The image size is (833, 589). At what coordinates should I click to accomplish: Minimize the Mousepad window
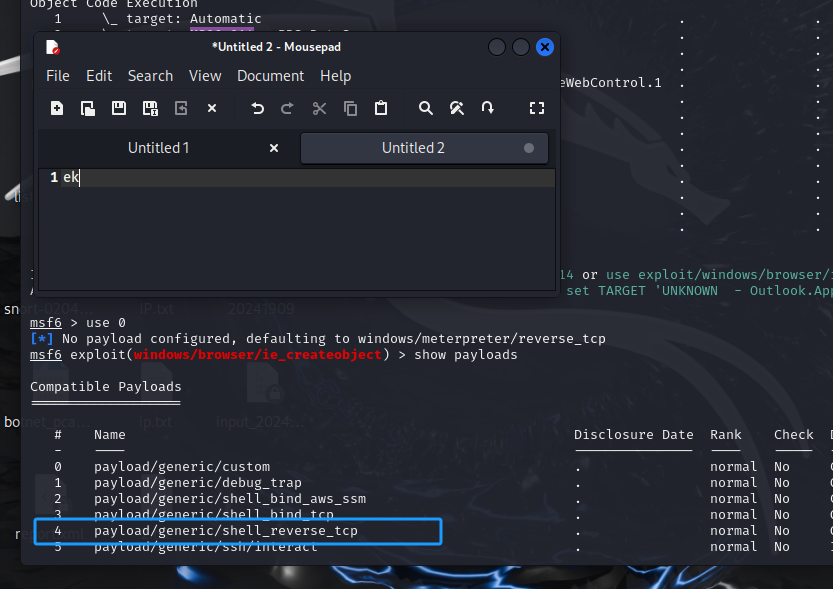pyautogui.click(x=497, y=47)
